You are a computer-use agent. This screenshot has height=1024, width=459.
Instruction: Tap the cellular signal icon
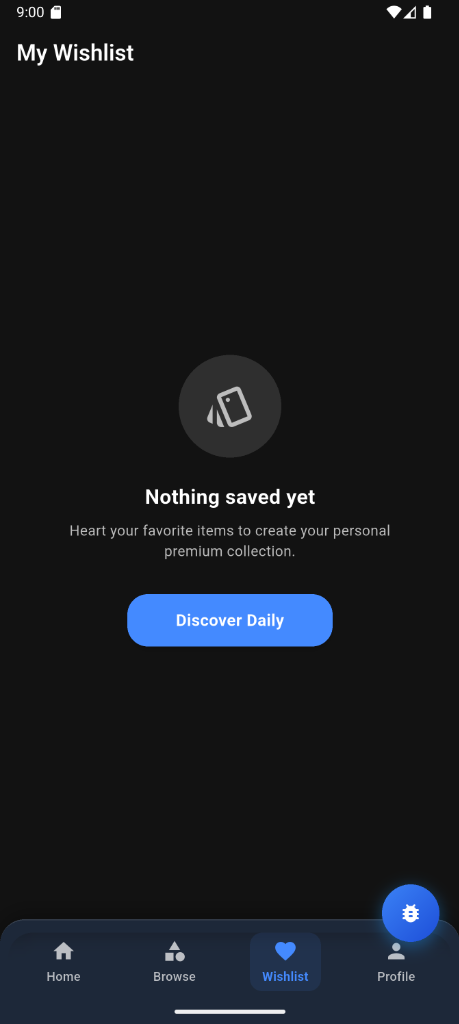410,12
